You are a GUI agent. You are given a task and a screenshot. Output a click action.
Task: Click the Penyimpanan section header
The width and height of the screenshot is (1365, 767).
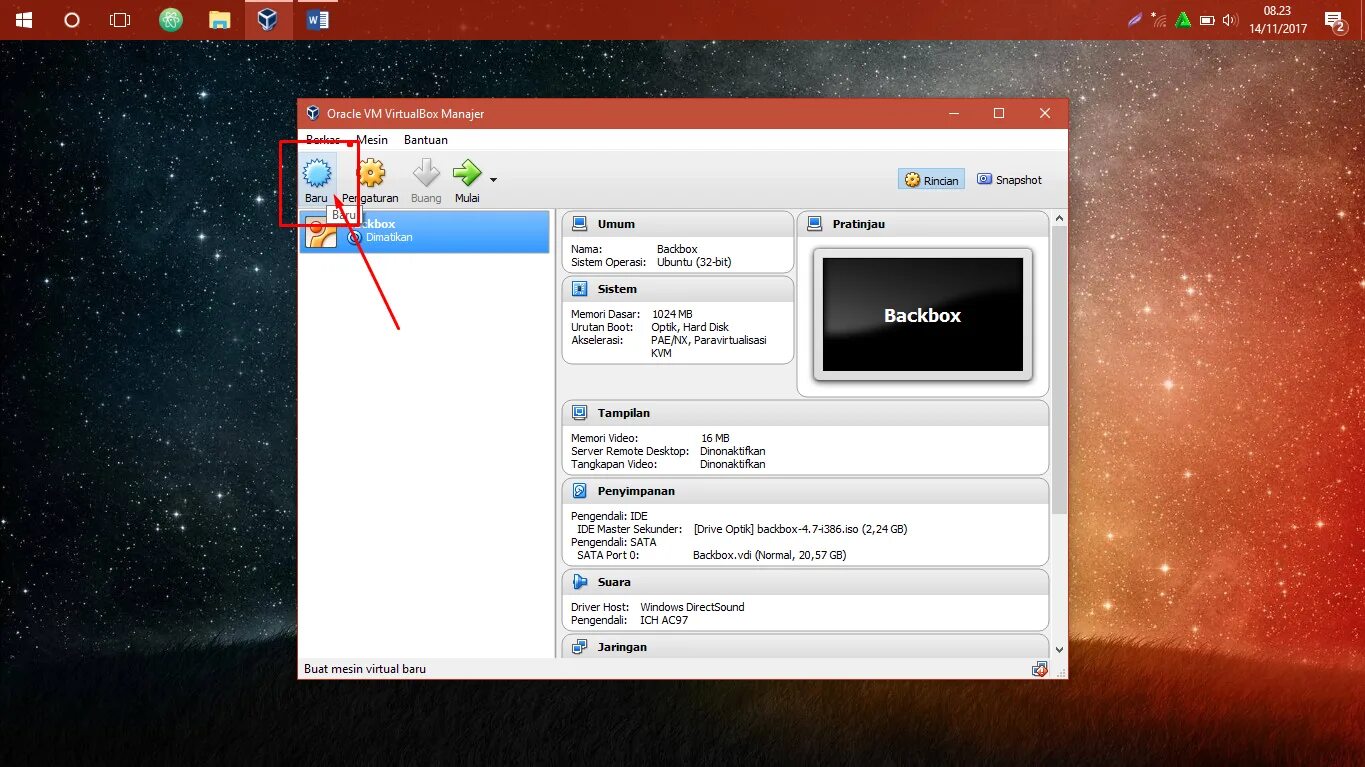805,491
